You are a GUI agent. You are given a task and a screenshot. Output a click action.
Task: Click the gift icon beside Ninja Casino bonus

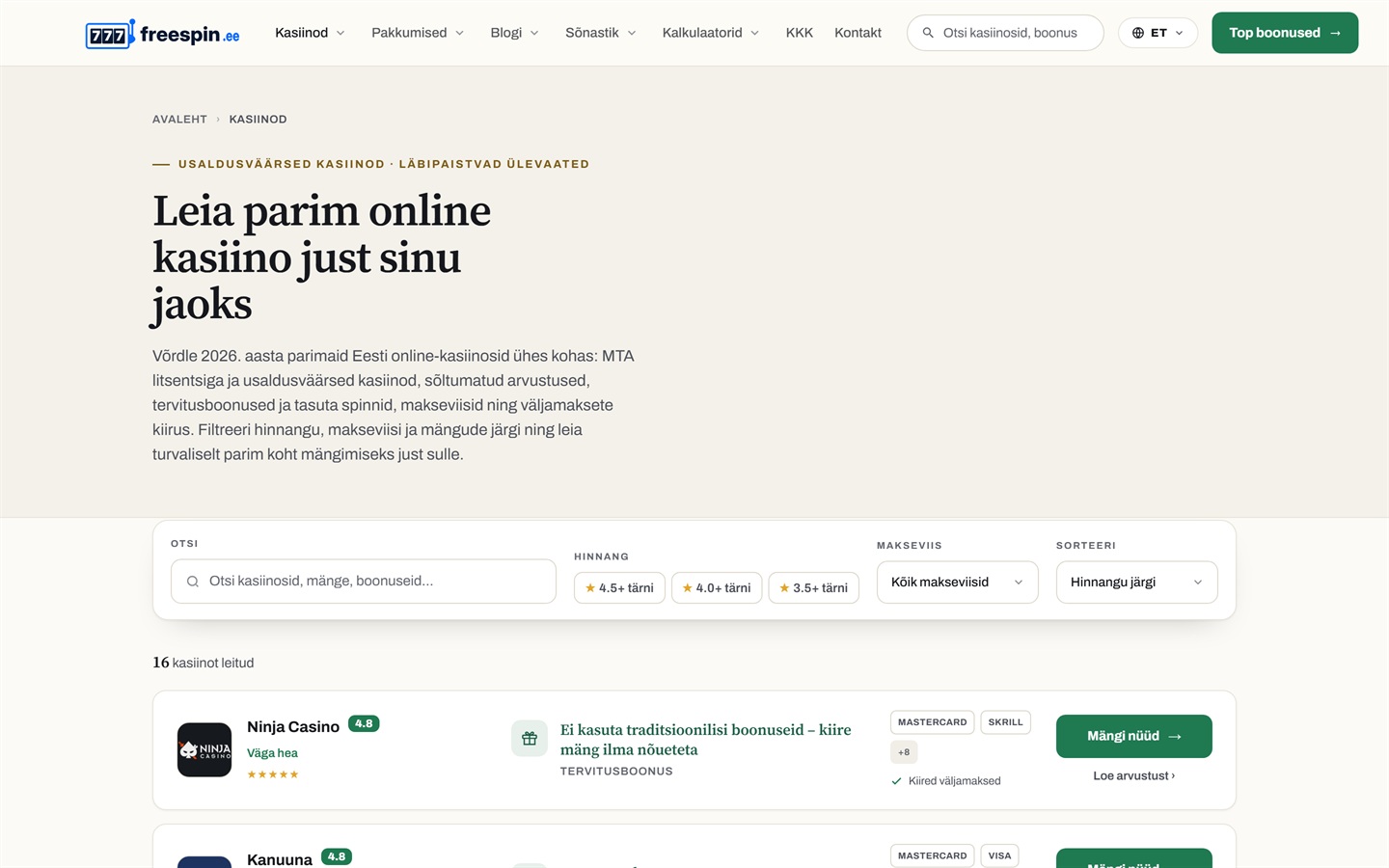pos(530,739)
